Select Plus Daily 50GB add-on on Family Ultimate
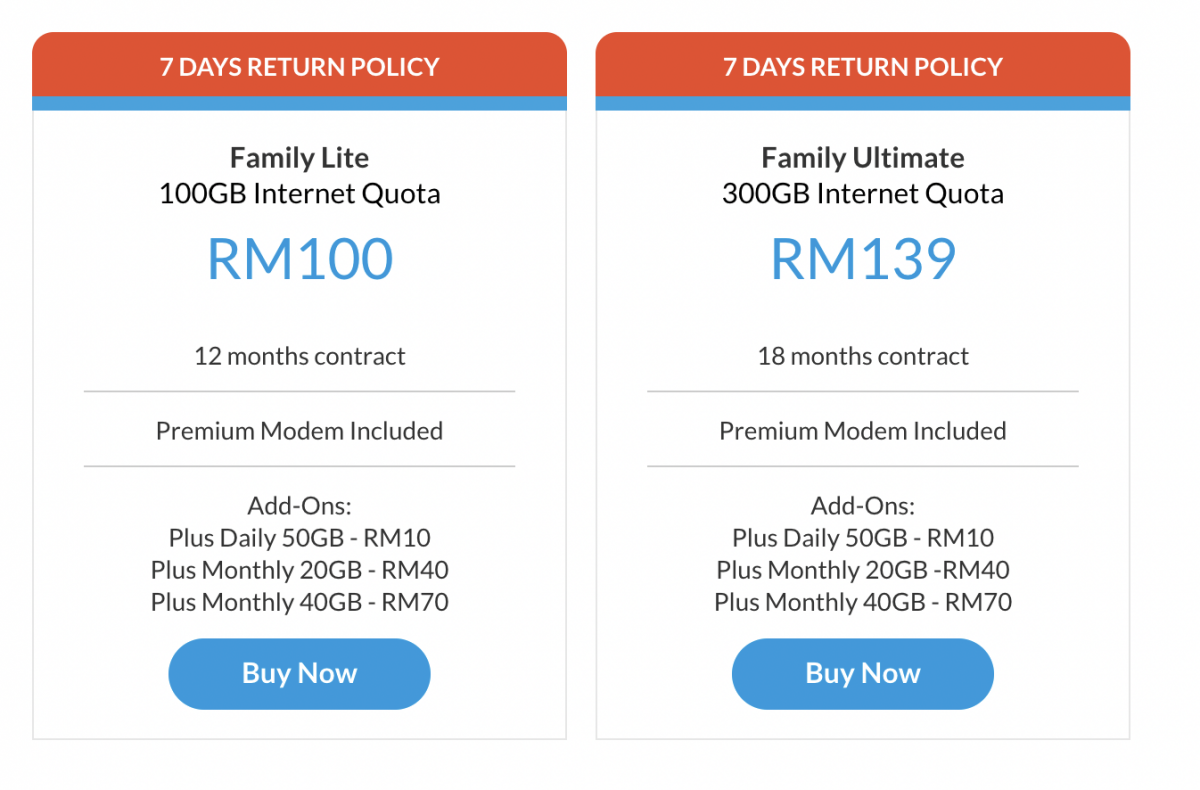Viewport: 1200px width, 790px height. click(x=862, y=537)
